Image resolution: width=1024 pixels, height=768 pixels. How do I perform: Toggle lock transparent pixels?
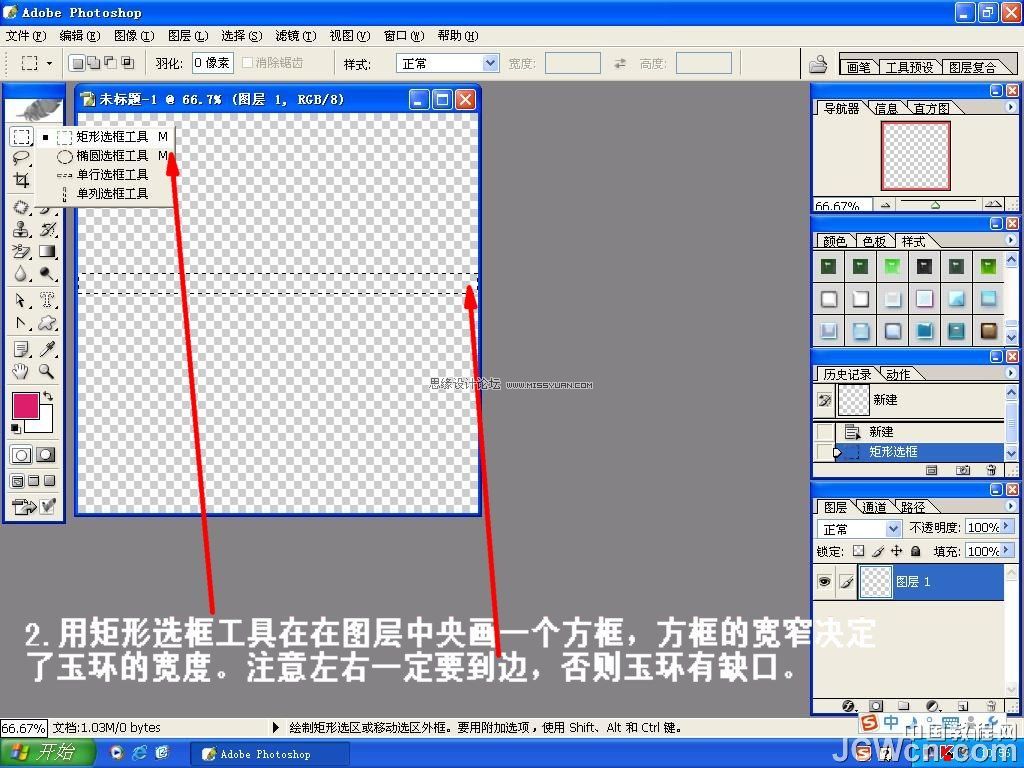tap(859, 551)
